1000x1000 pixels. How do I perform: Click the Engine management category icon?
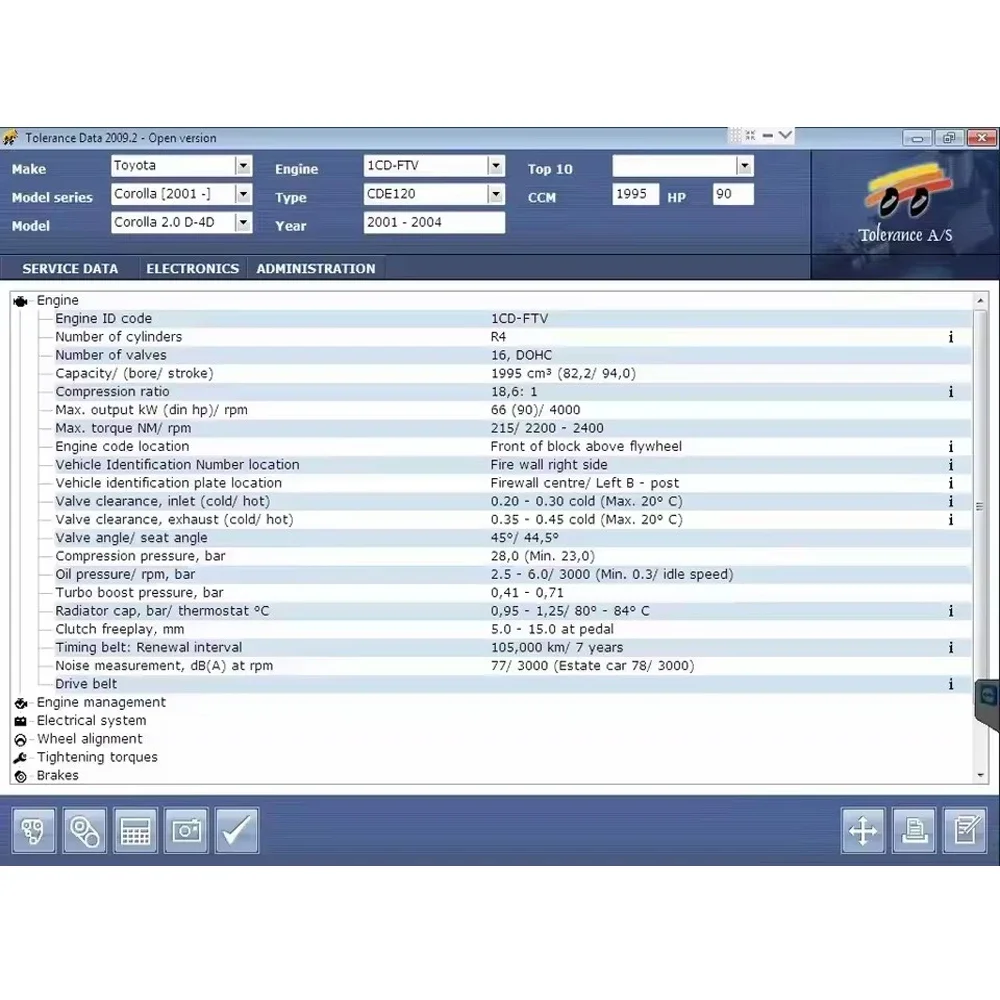[20, 703]
